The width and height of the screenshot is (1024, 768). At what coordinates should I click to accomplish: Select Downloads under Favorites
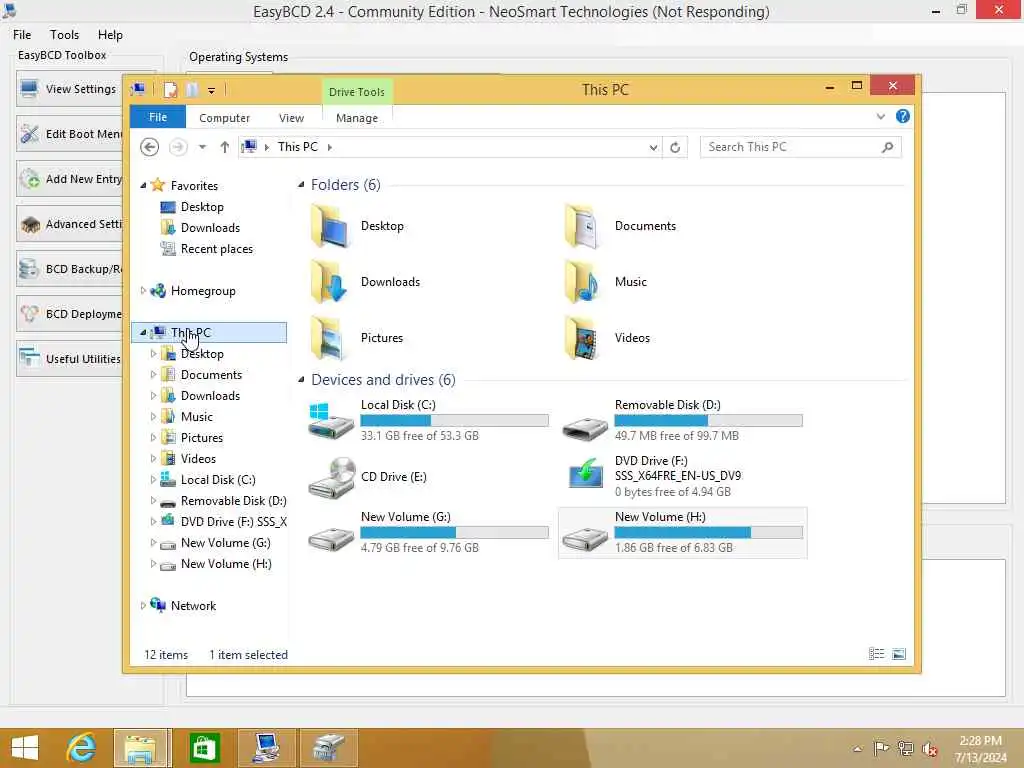[x=210, y=228]
